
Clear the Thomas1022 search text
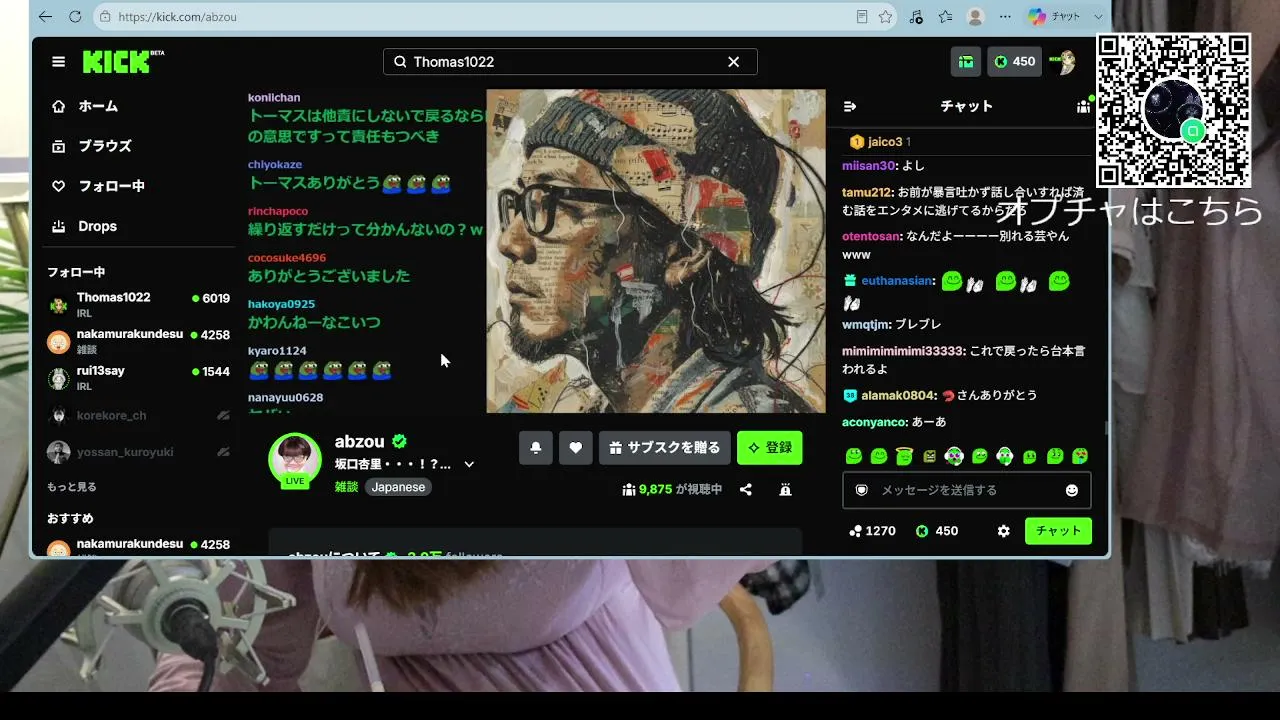[x=734, y=62]
